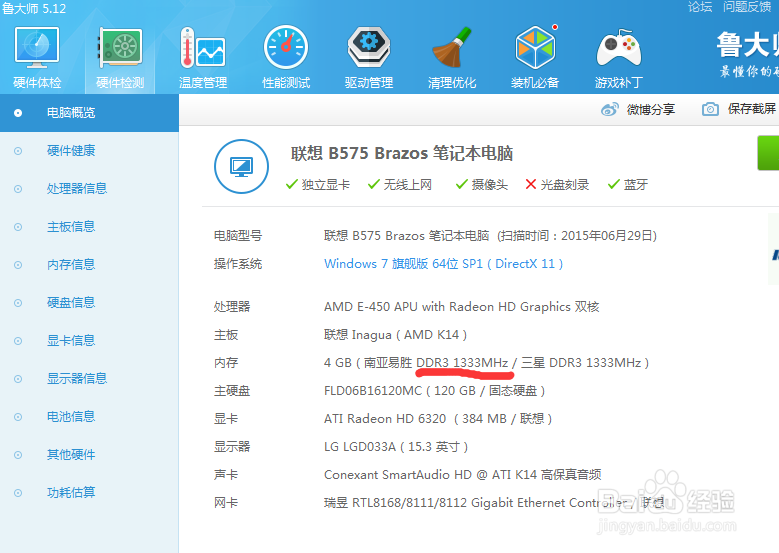Viewport: 779px width, 553px height.
Task: Click the 瑞昱 RTL8168 network card text
Action: point(494,503)
